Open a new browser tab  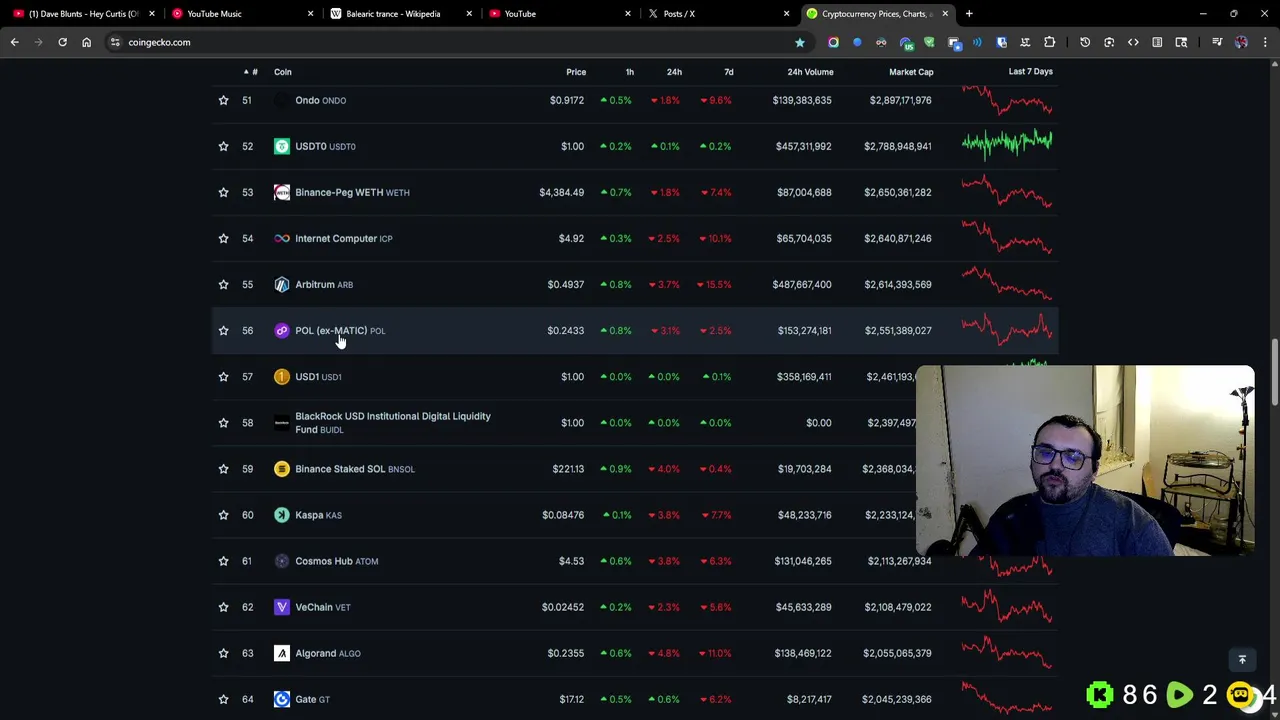[969, 14]
